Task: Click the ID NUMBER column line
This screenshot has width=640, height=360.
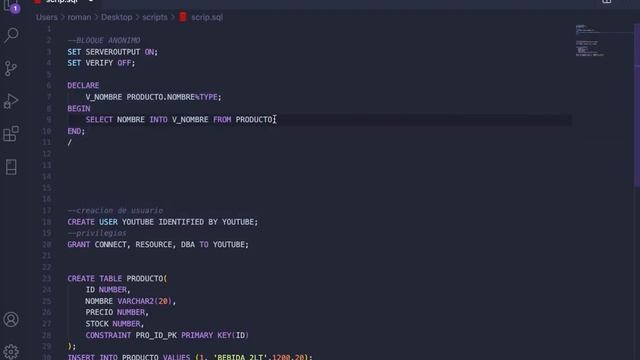Action: coord(108,289)
